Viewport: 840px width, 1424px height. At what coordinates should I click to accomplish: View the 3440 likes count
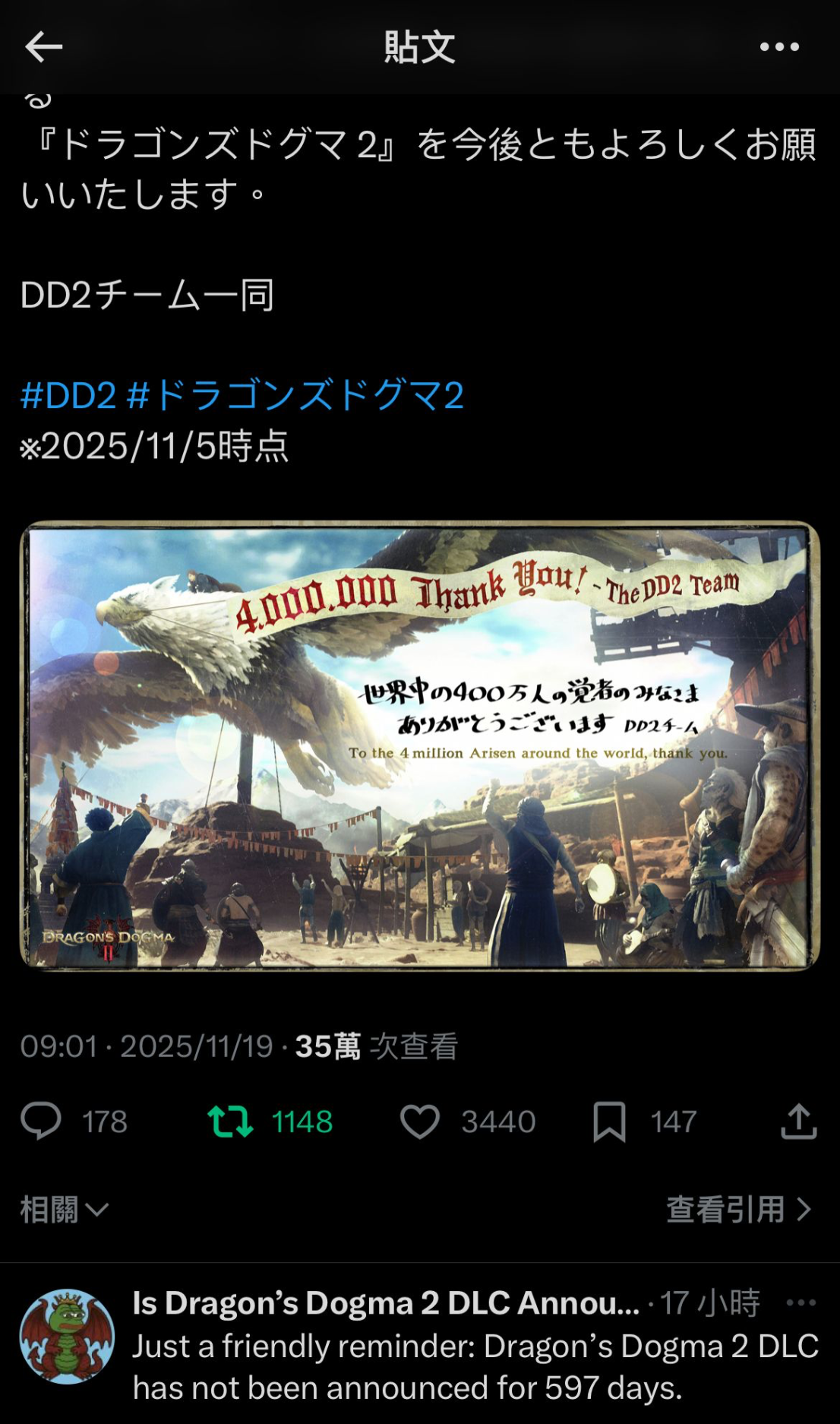pos(498,1122)
